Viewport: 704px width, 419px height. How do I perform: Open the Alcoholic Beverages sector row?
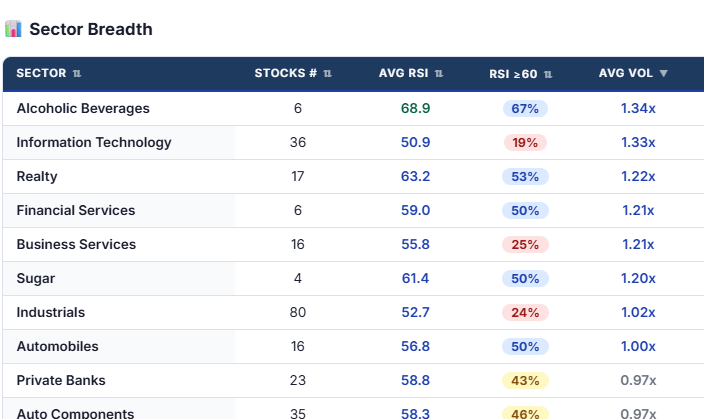pyautogui.click(x=353, y=109)
